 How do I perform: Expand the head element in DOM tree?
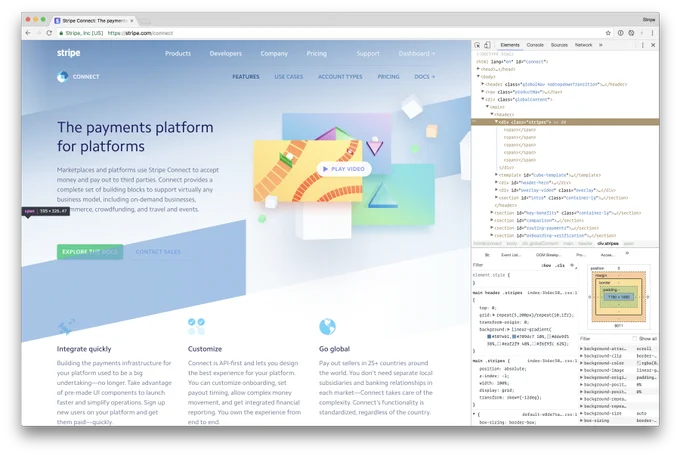[x=478, y=69]
